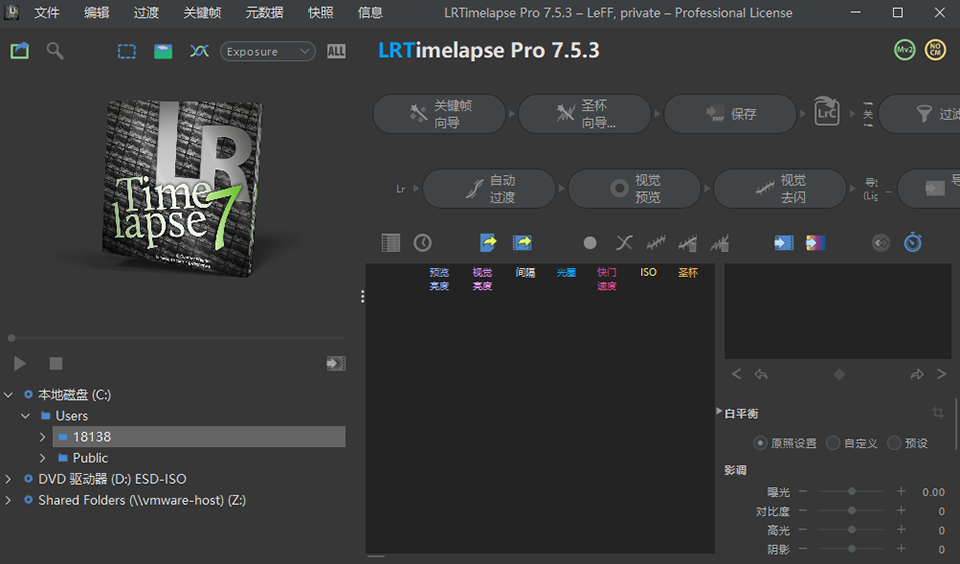This screenshot has height=564, width=960.
Task: Click the 视觉预览 button
Action: coord(634,189)
